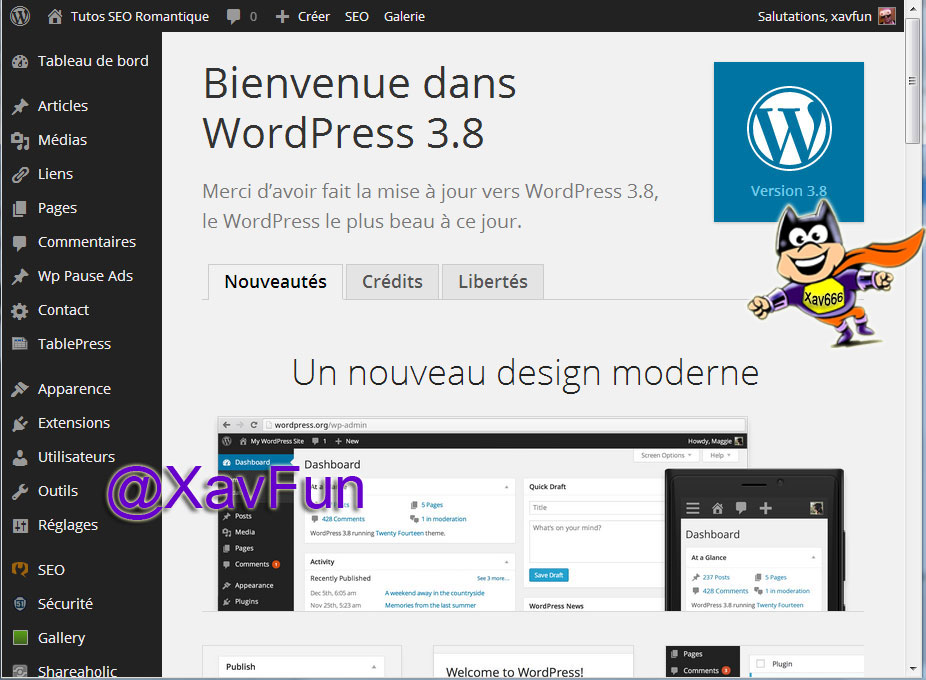Click the TablePress table icon
The image size is (926, 680).
pyautogui.click(x=20, y=344)
